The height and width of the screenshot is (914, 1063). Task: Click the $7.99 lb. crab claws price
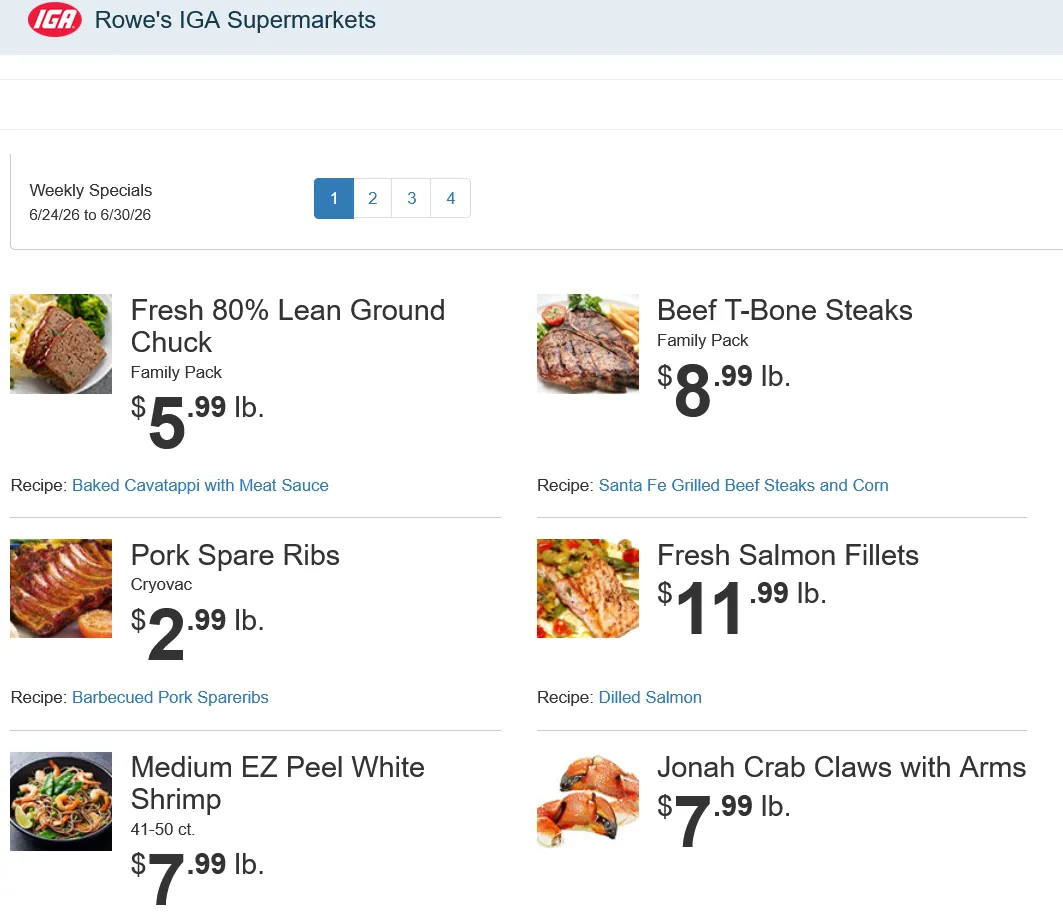(723, 819)
